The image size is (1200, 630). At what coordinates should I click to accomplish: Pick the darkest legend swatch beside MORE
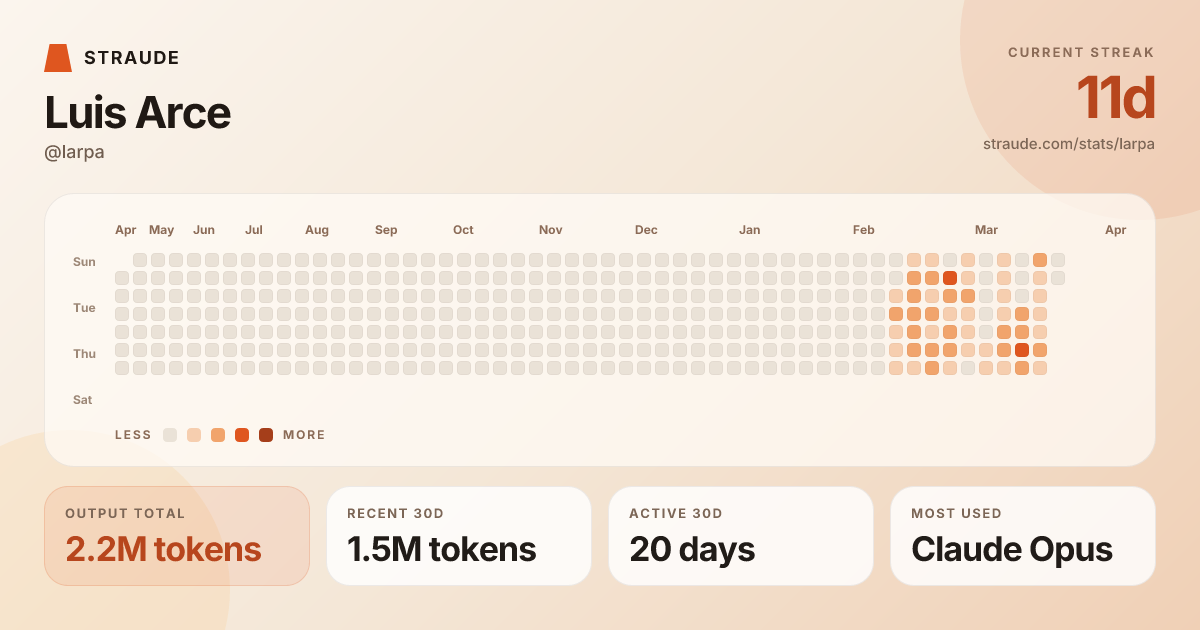click(266, 435)
